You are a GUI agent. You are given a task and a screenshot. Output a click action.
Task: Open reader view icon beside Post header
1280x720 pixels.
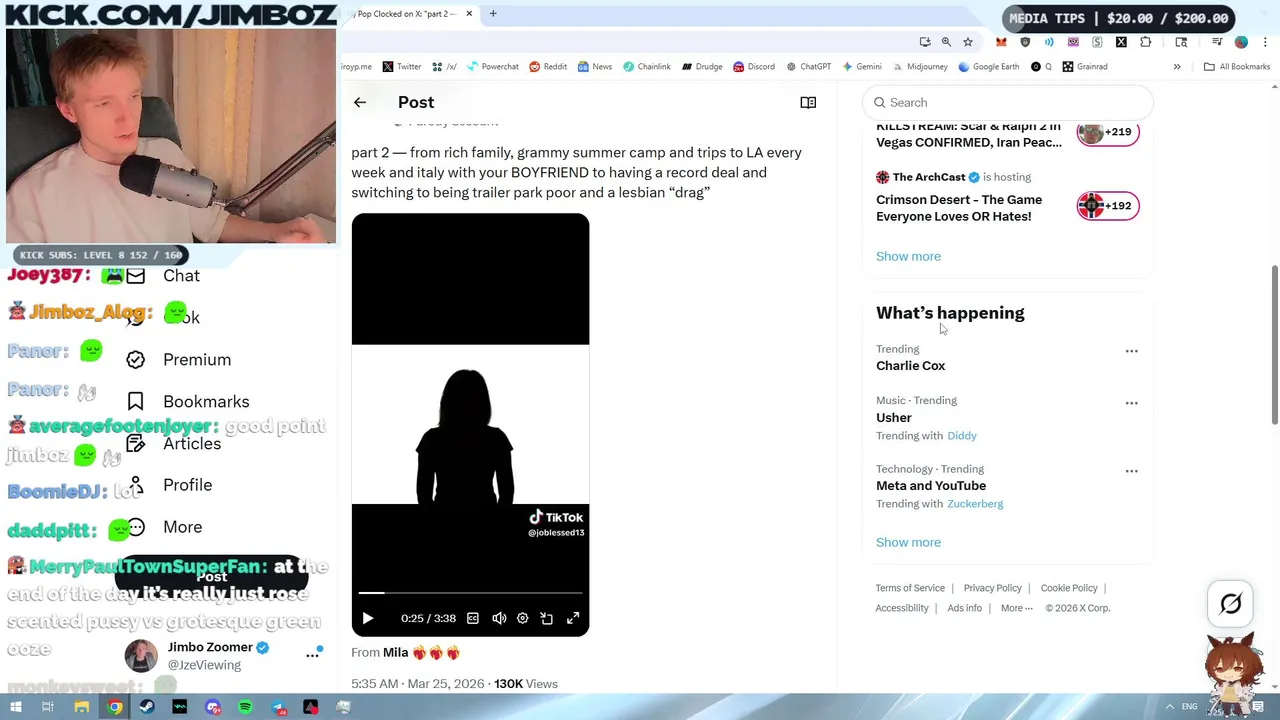[x=808, y=102]
